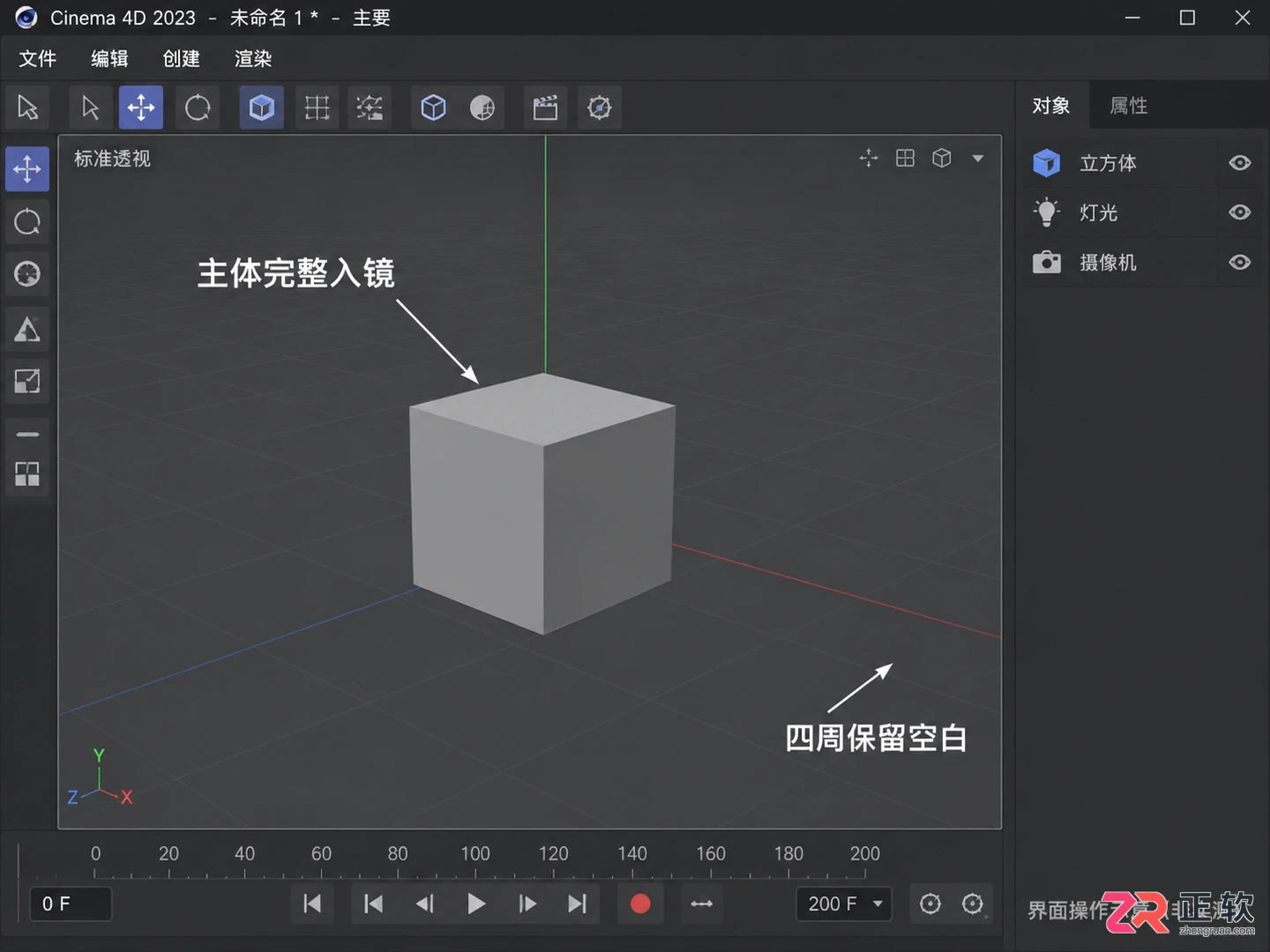This screenshot has height=952, width=1270.
Task: Render to picture viewer clapperboard icon
Action: 545,108
